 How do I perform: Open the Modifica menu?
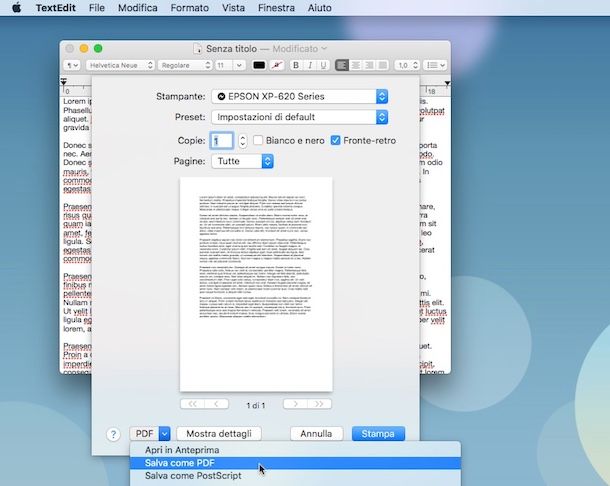(138, 8)
